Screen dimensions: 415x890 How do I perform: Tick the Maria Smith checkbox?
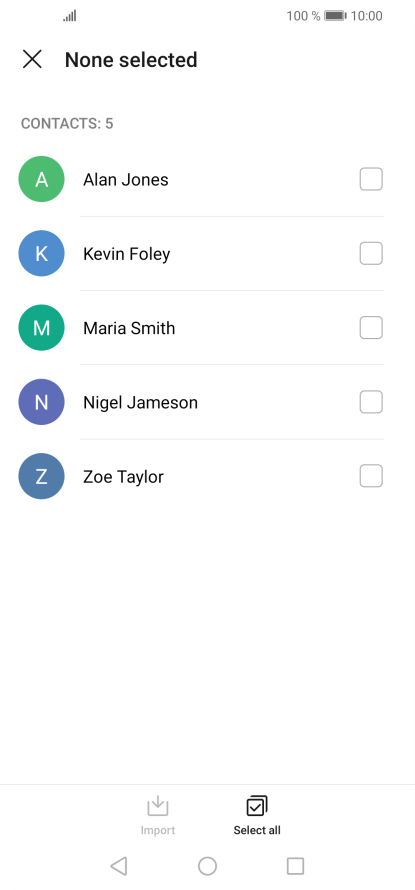[371, 328]
